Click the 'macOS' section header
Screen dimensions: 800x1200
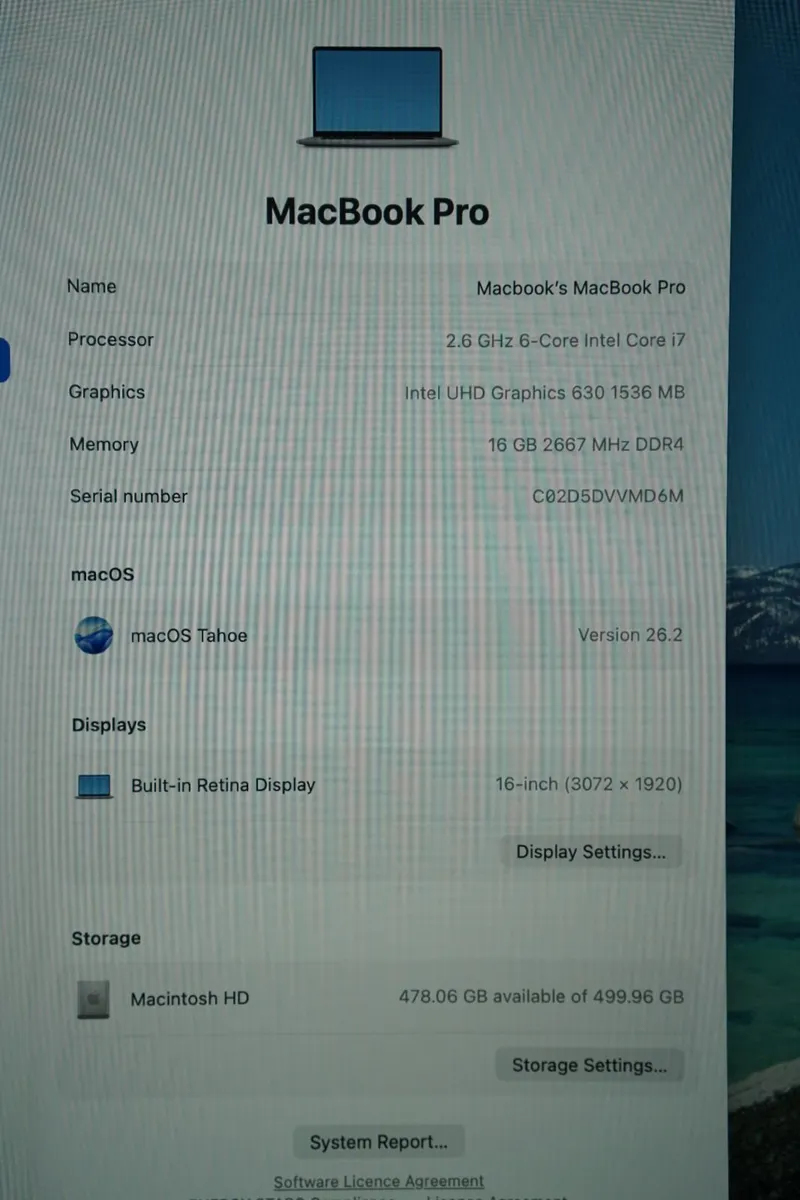click(x=102, y=574)
